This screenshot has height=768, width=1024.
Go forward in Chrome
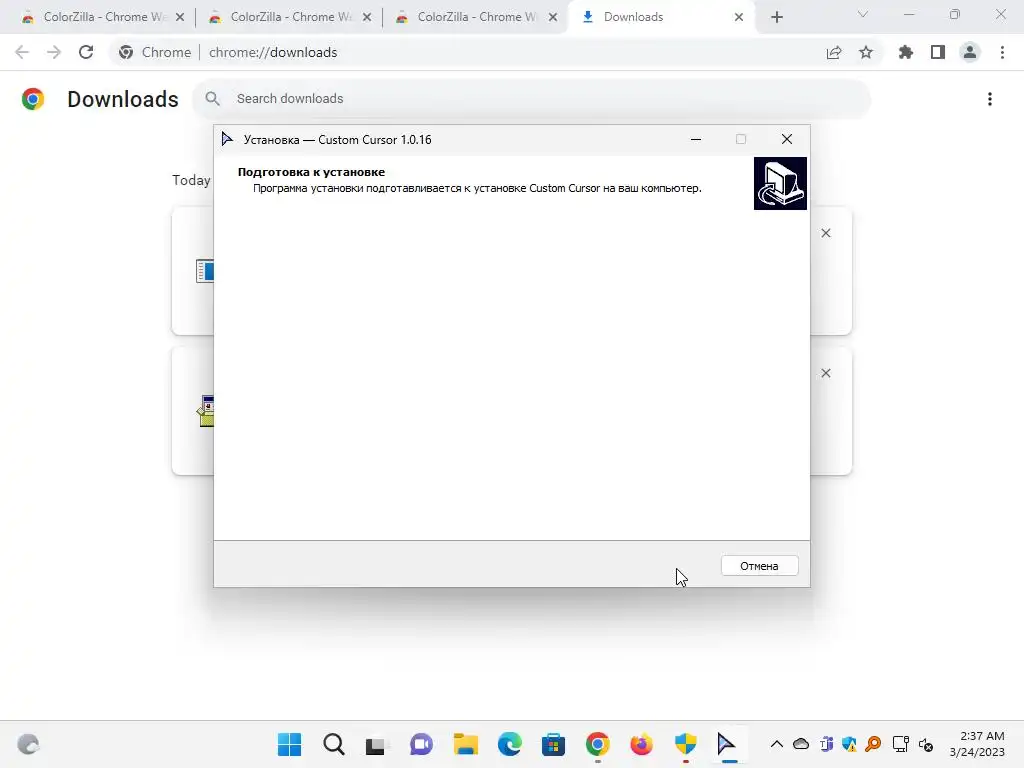[54, 52]
